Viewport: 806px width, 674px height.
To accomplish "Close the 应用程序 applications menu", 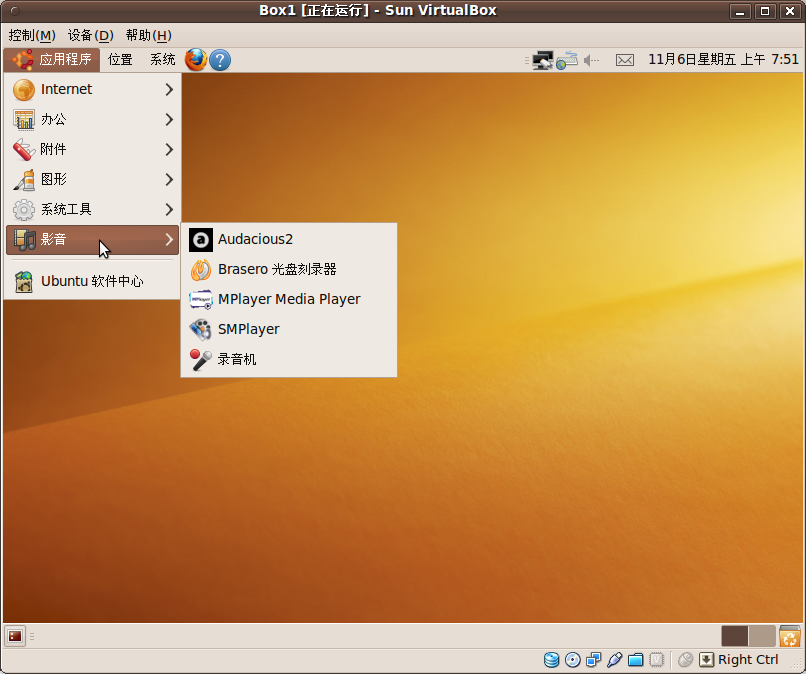I will (x=52, y=60).
